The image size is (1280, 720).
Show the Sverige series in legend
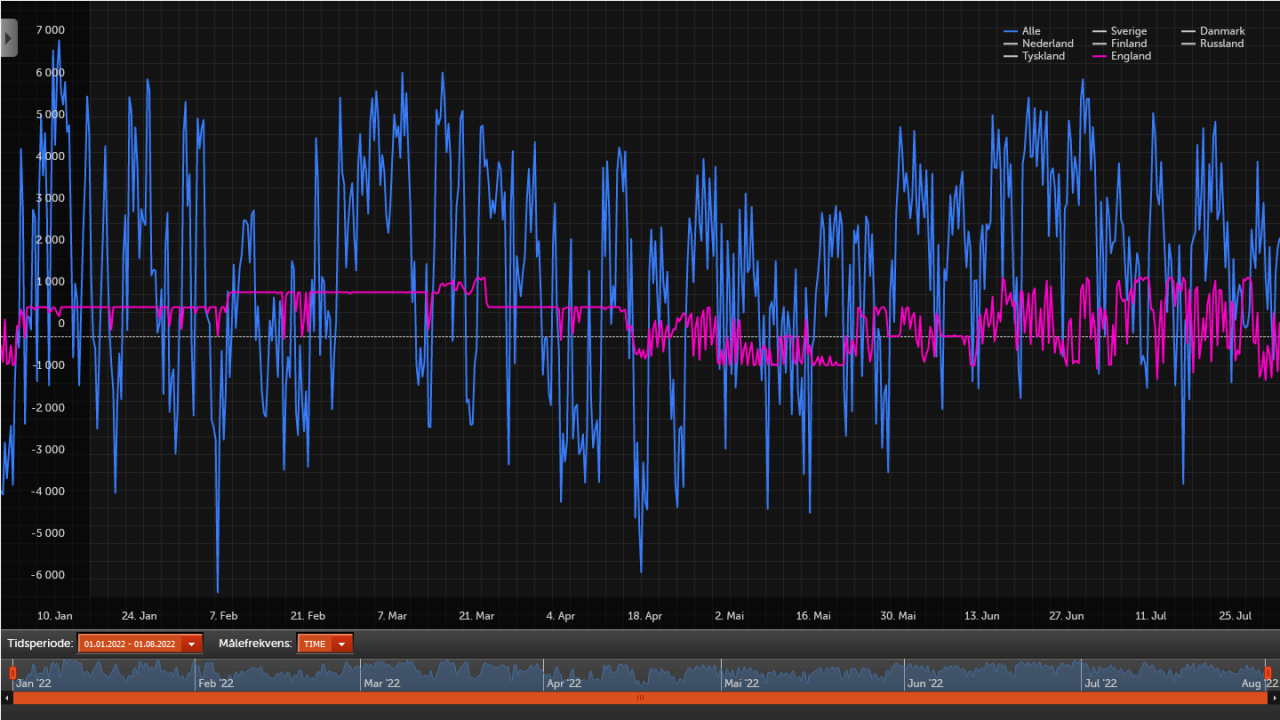(1128, 32)
